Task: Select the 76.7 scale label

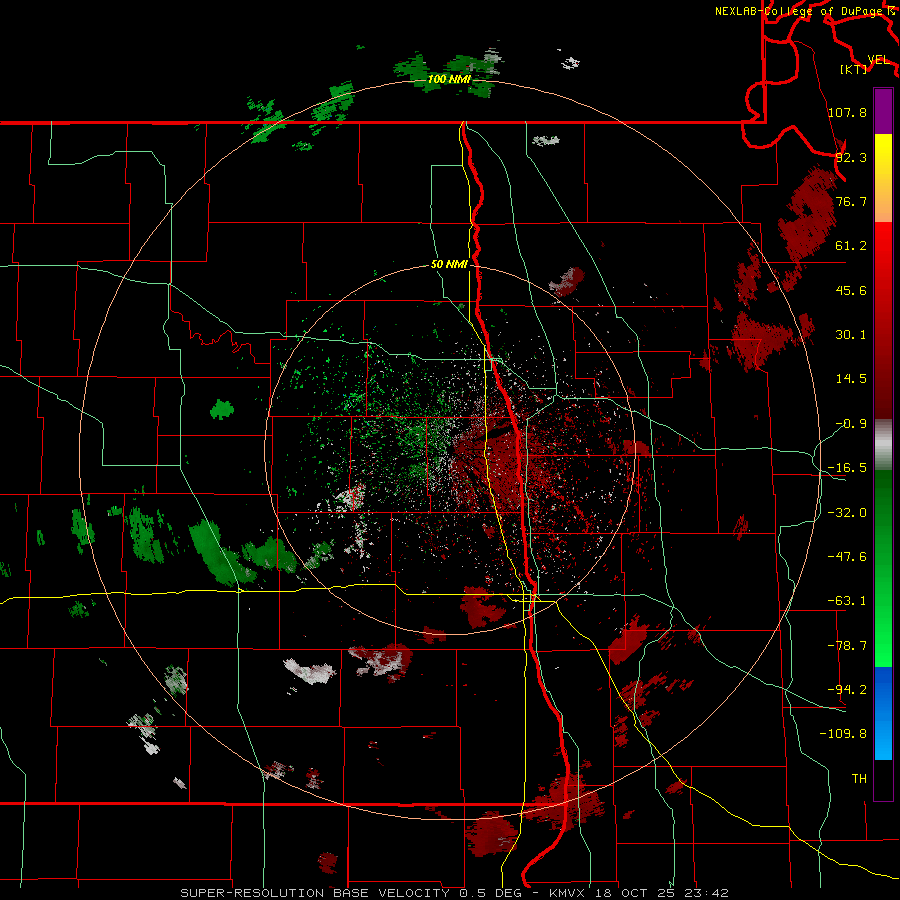Action: (851, 201)
